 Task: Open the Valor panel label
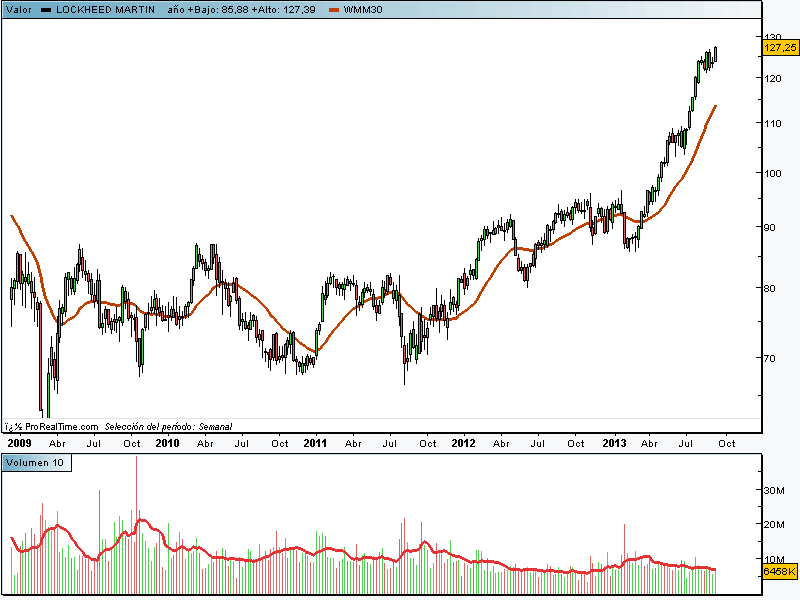[17, 8]
